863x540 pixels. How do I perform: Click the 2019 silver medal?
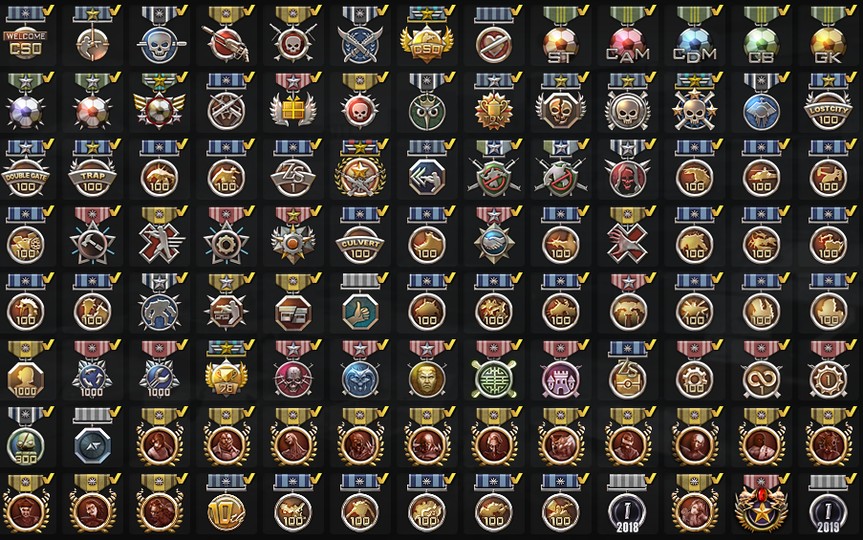(828, 504)
